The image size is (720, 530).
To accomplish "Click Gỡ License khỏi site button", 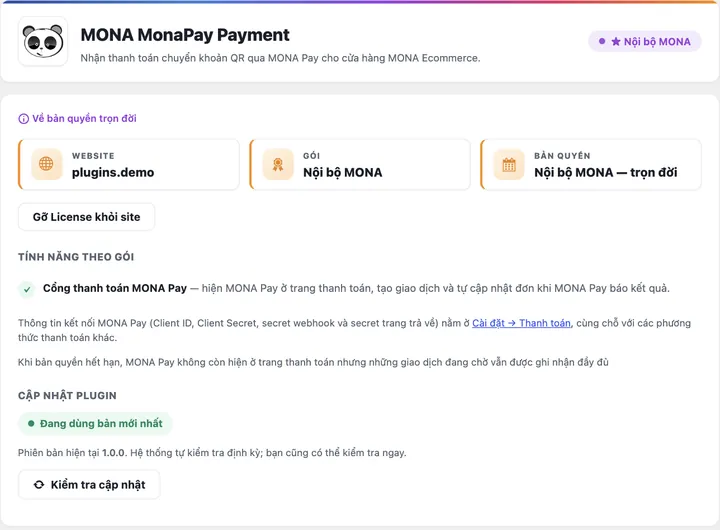I will (x=86, y=217).
